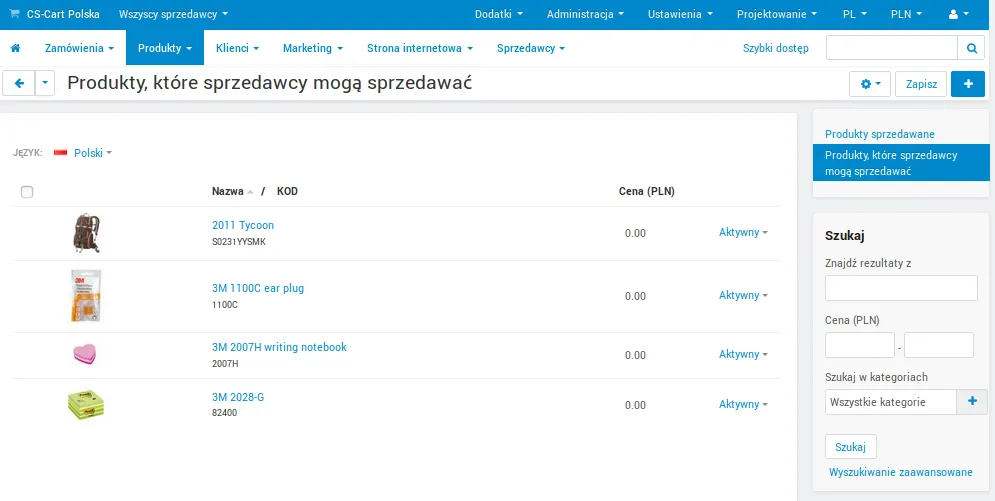
Task: Sort by the Nazwa column header
Action: click(228, 191)
